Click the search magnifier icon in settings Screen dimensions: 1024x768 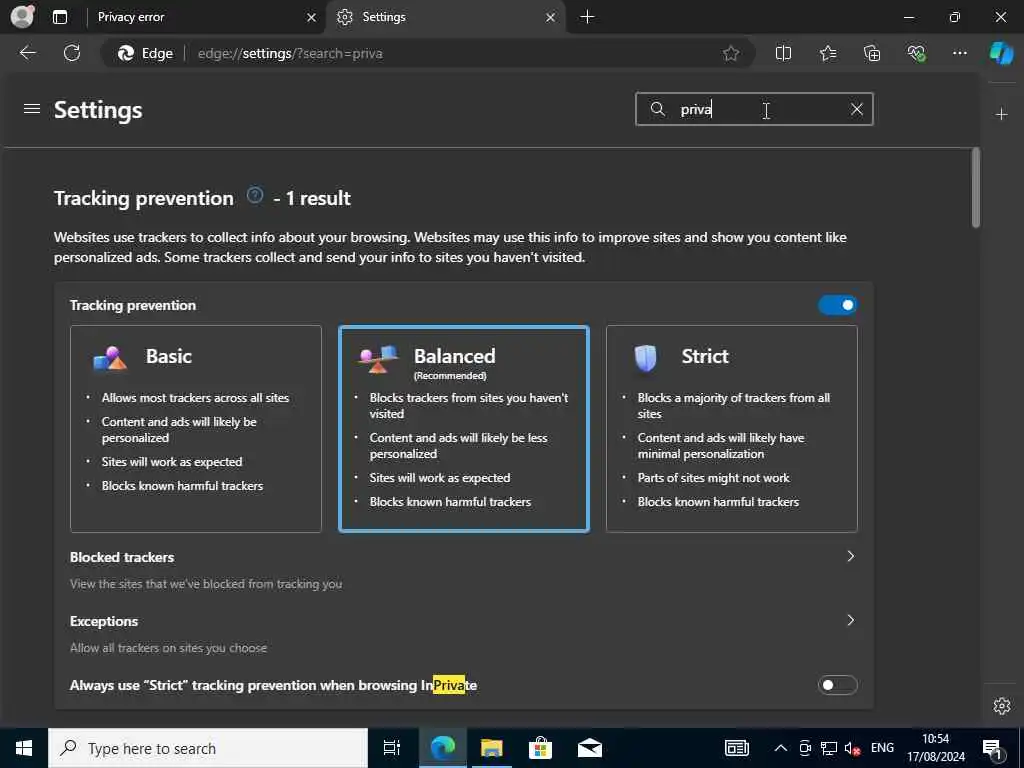(x=658, y=109)
